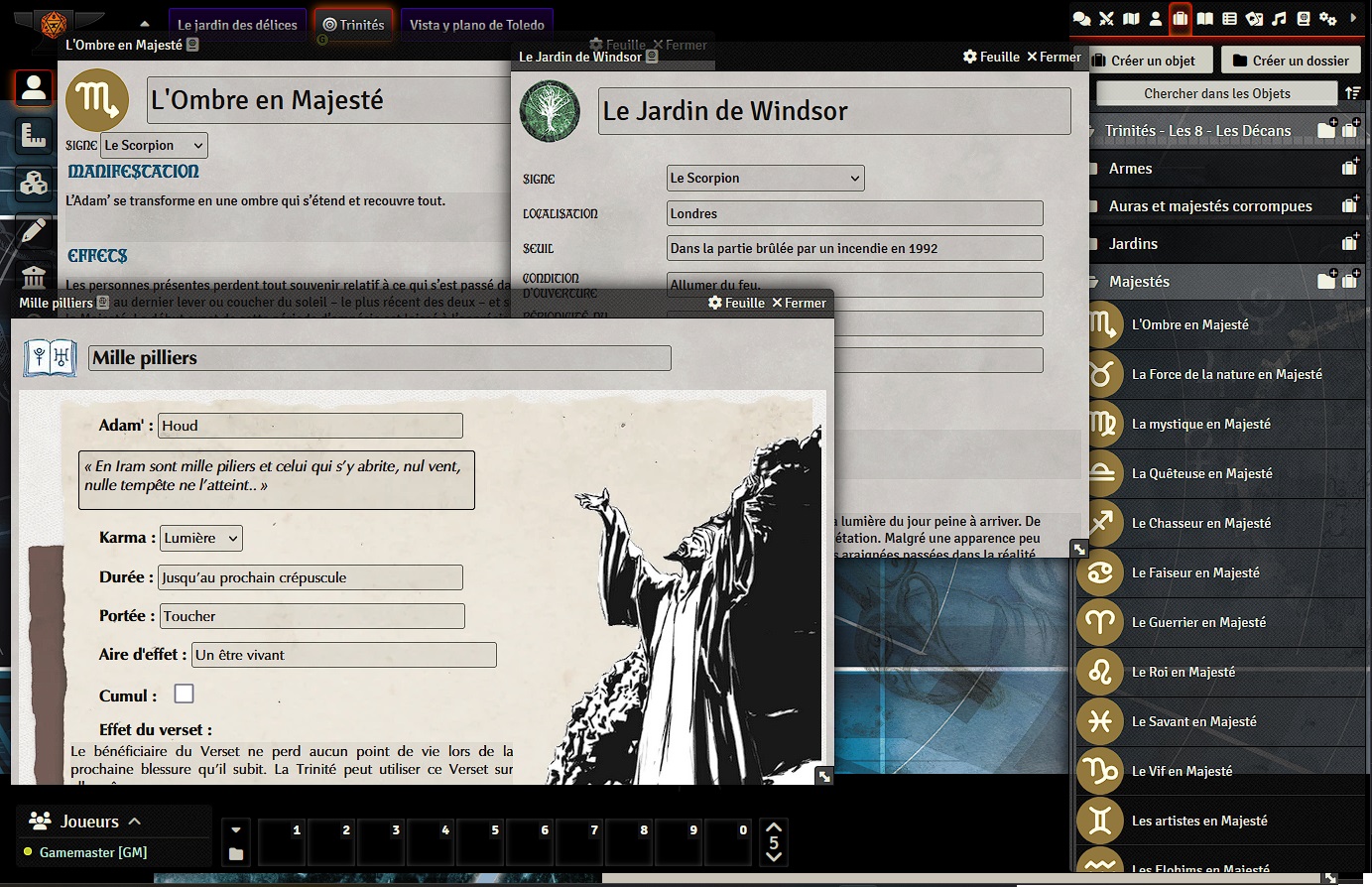Viewport: 1372px width, 887px height.
Task: Select the Measurement ruler tool
Action: pyautogui.click(x=34, y=136)
